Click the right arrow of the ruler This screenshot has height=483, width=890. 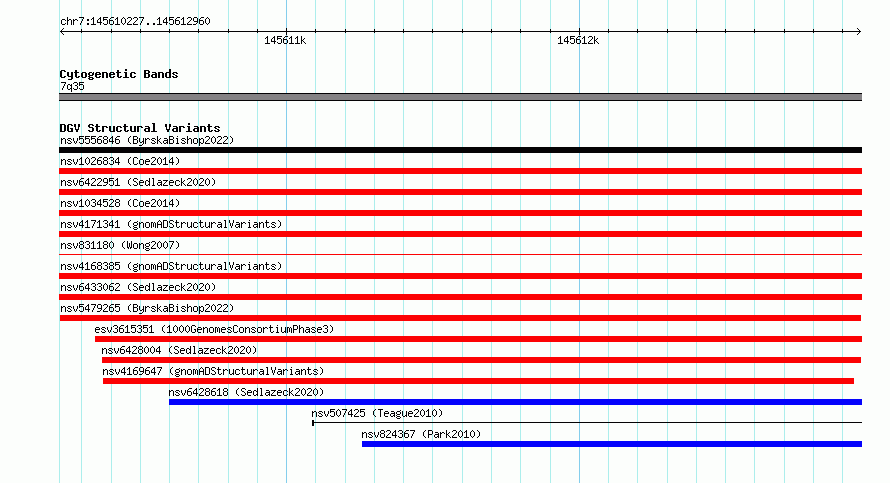point(859,32)
